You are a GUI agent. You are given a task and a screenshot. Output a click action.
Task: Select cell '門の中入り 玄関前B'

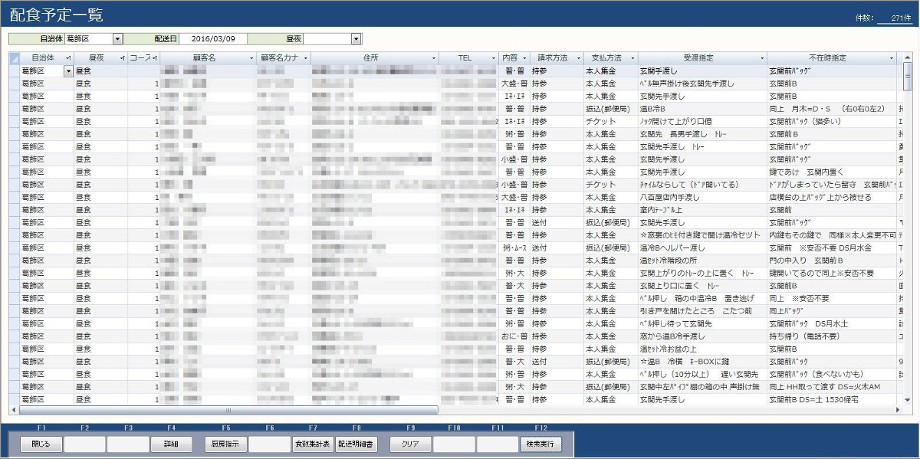[832, 260]
